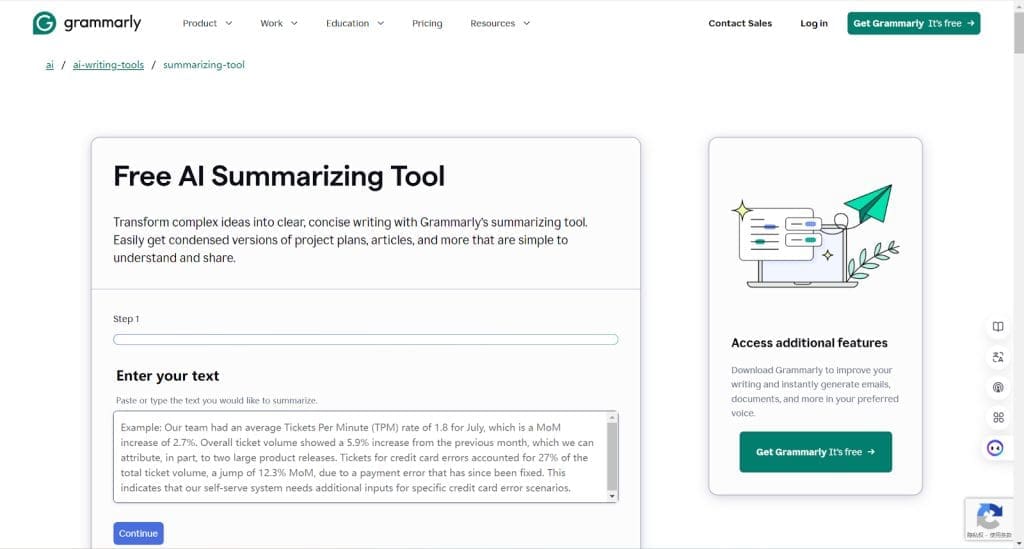Click the Step 1 progress bar
Screen dimensions: 1024x549
[366, 339]
